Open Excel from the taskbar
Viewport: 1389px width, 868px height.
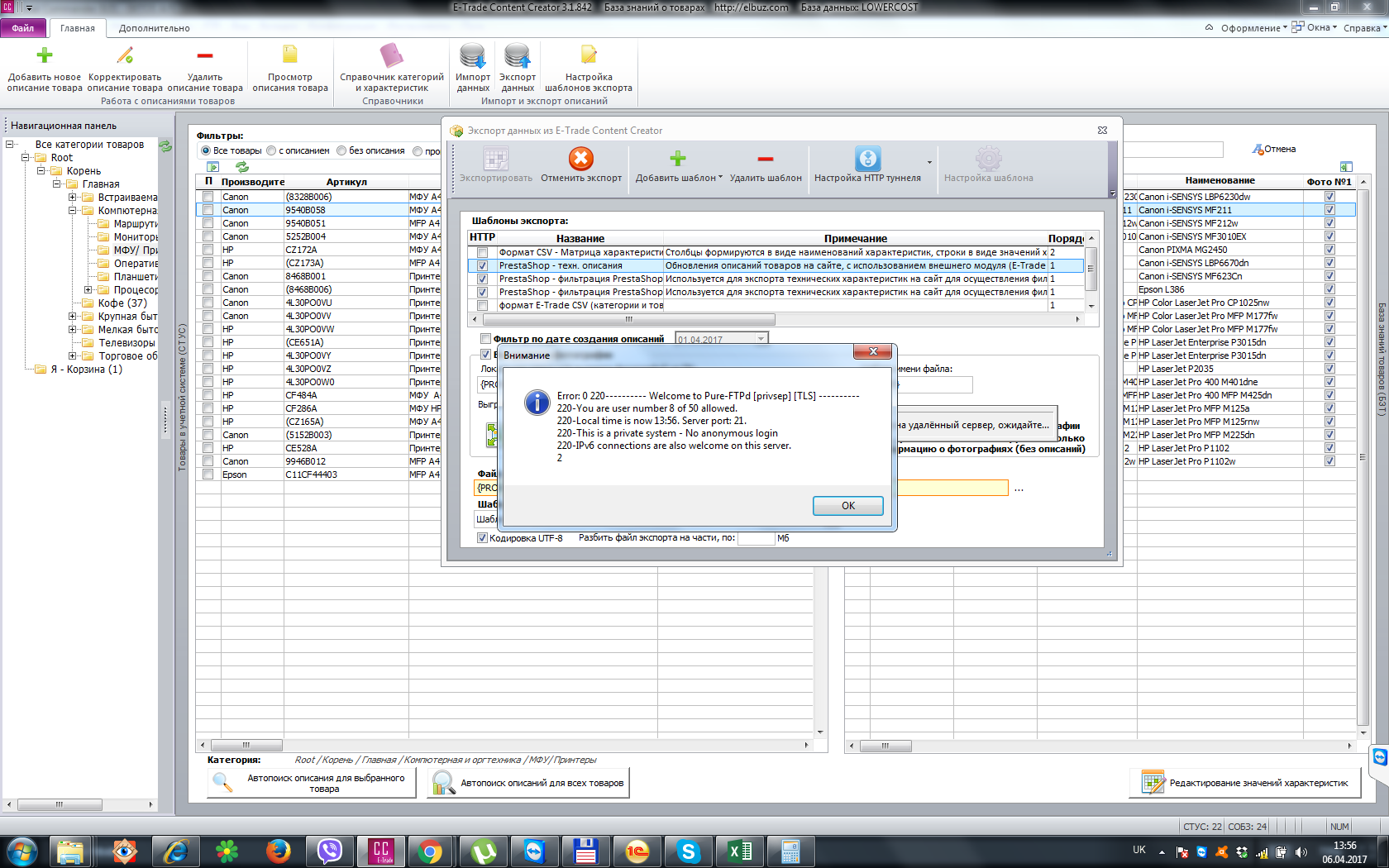(x=739, y=851)
